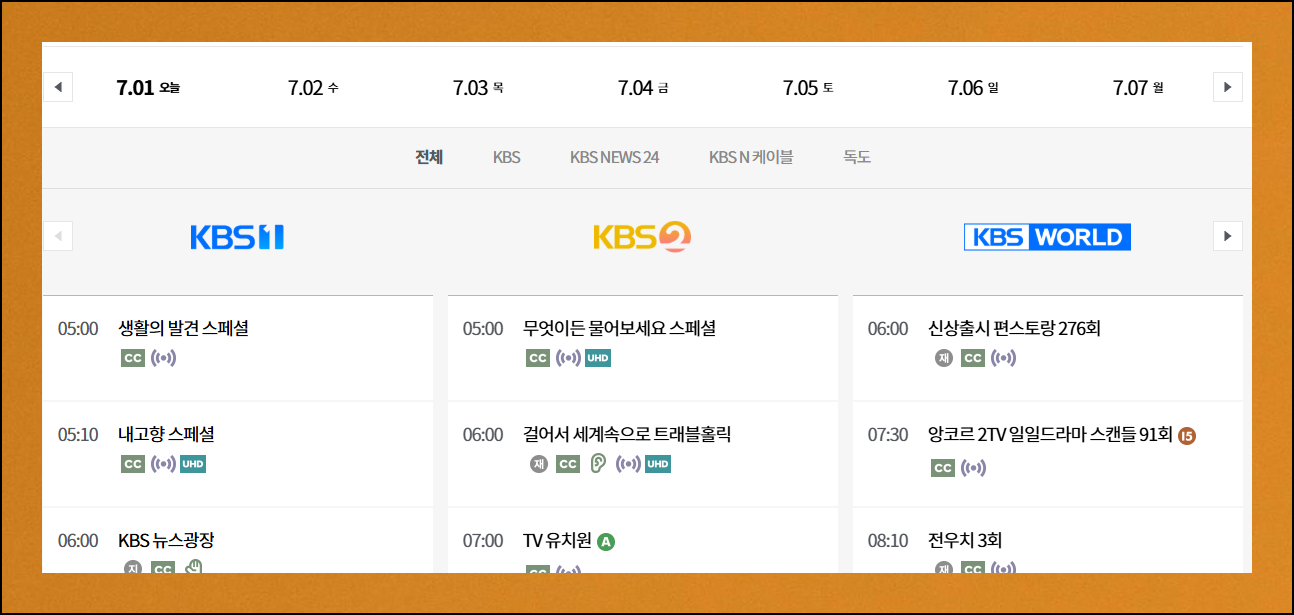1294x615 pixels.
Task: Open program TV 유치원
Action: (x=556, y=540)
